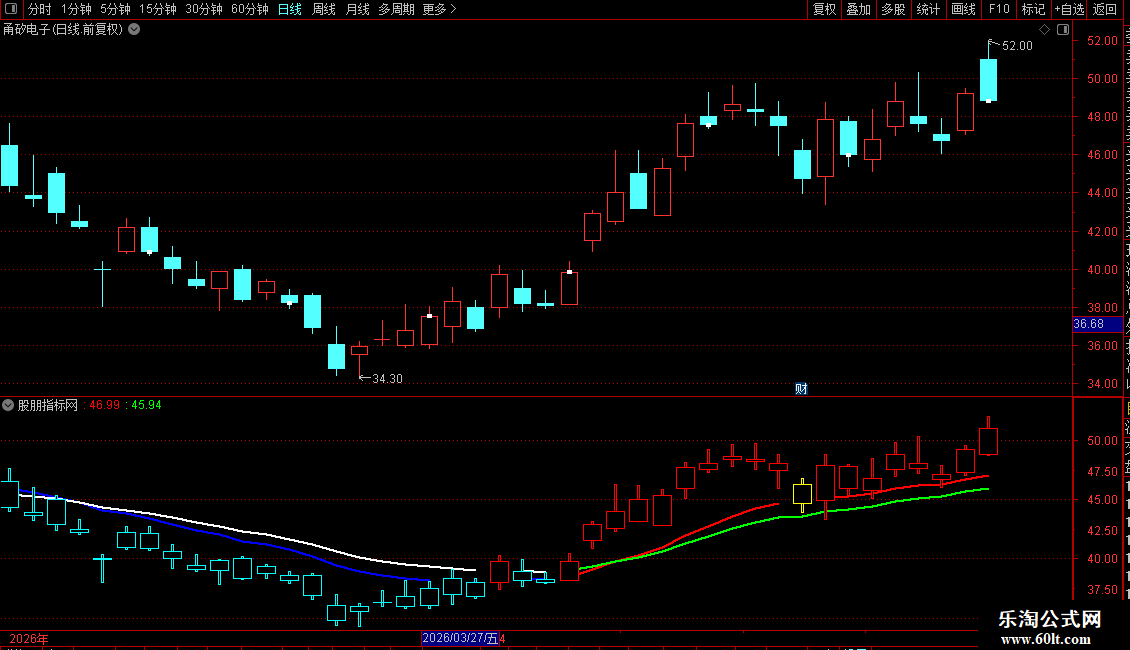Open the 多周期 multi-period view
The width and height of the screenshot is (1130, 650).
click(x=396, y=9)
